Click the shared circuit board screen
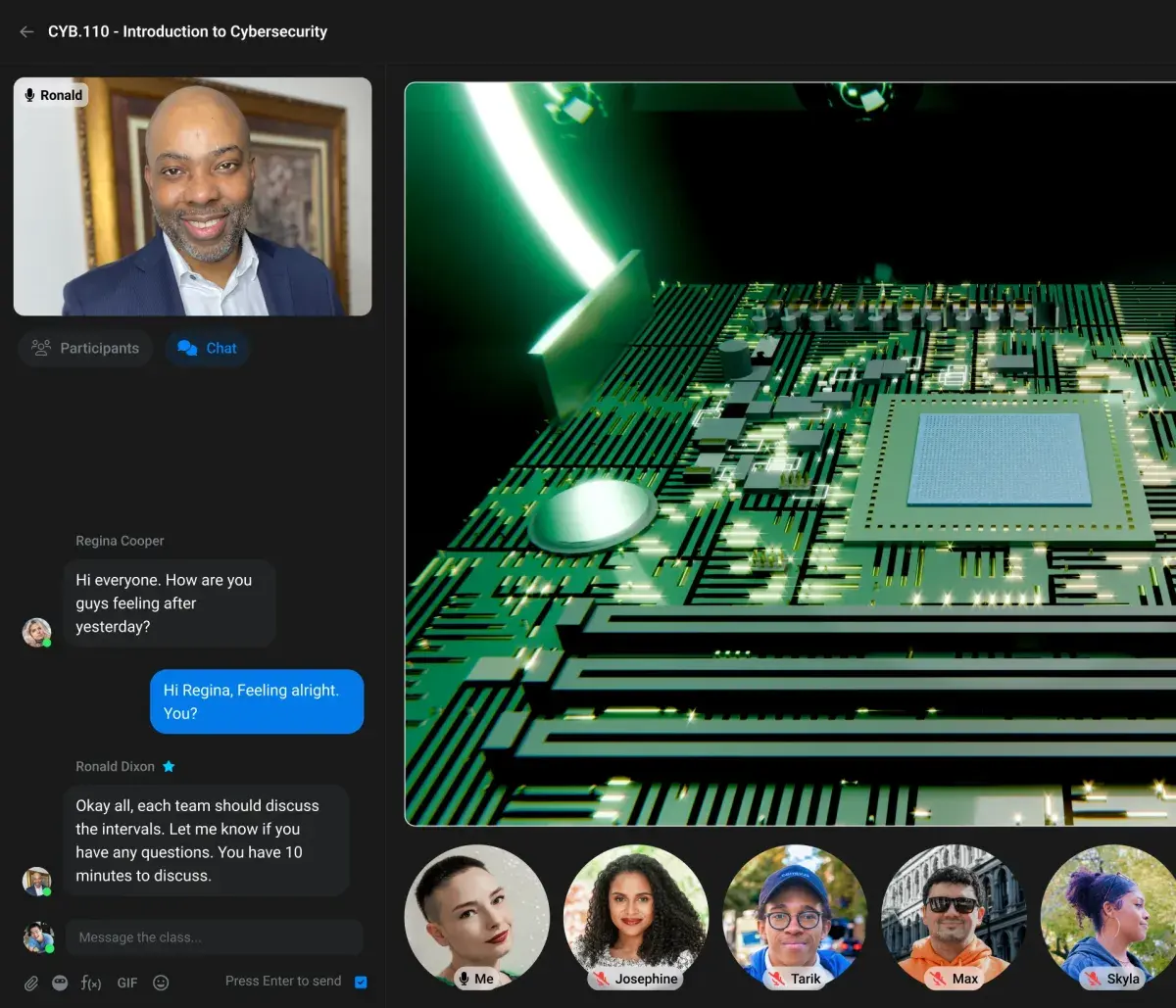The image size is (1176, 1008). pyautogui.click(x=791, y=454)
